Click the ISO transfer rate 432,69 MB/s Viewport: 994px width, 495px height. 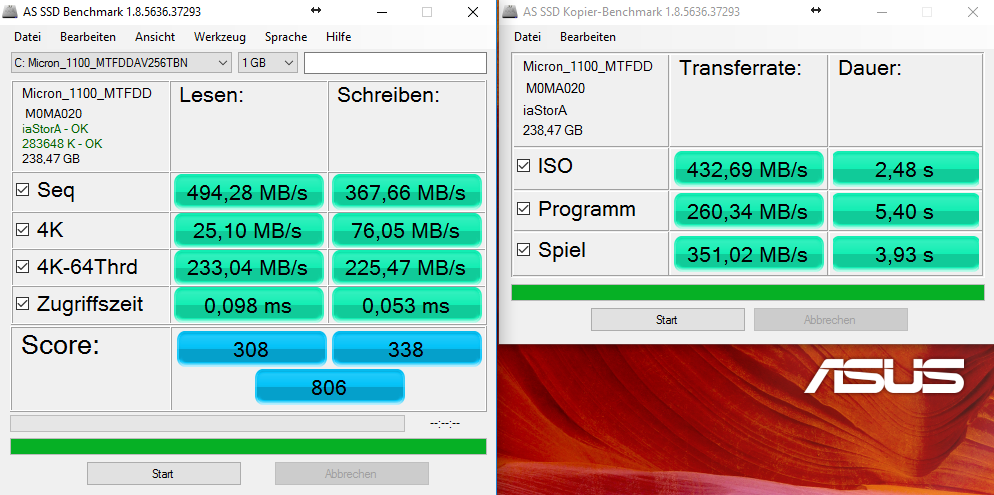click(x=749, y=169)
